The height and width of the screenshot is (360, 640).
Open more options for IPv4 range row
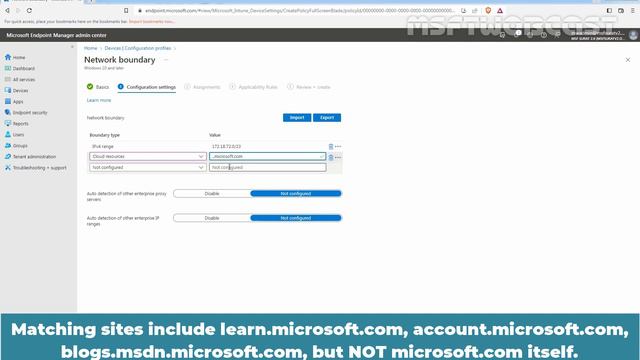(338, 147)
